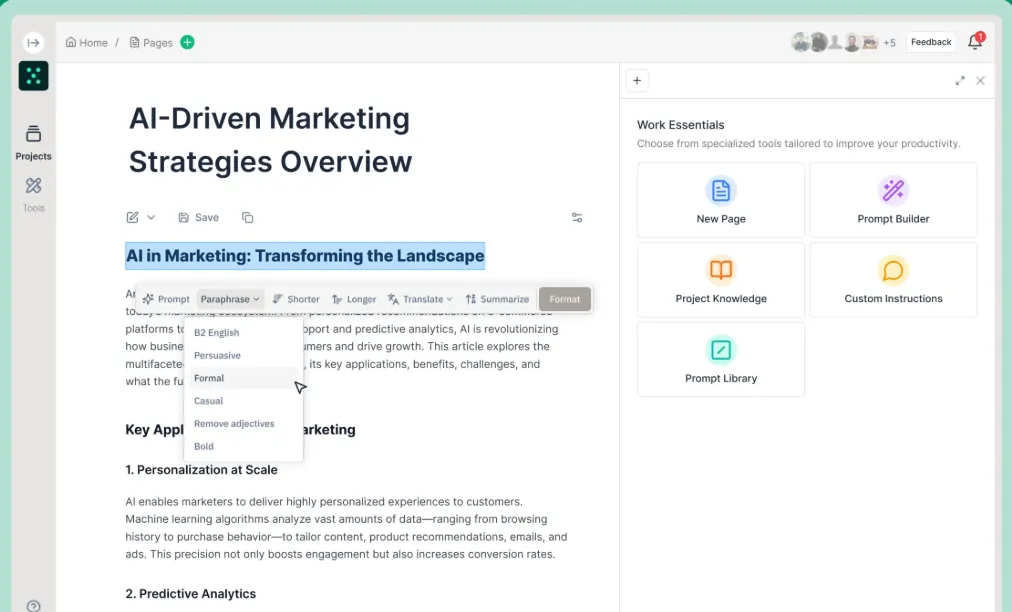Click the page title AI-Driven Marketing Strategies Overview
This screenshot has height=612, width=1012.
(x=270, y=140)
